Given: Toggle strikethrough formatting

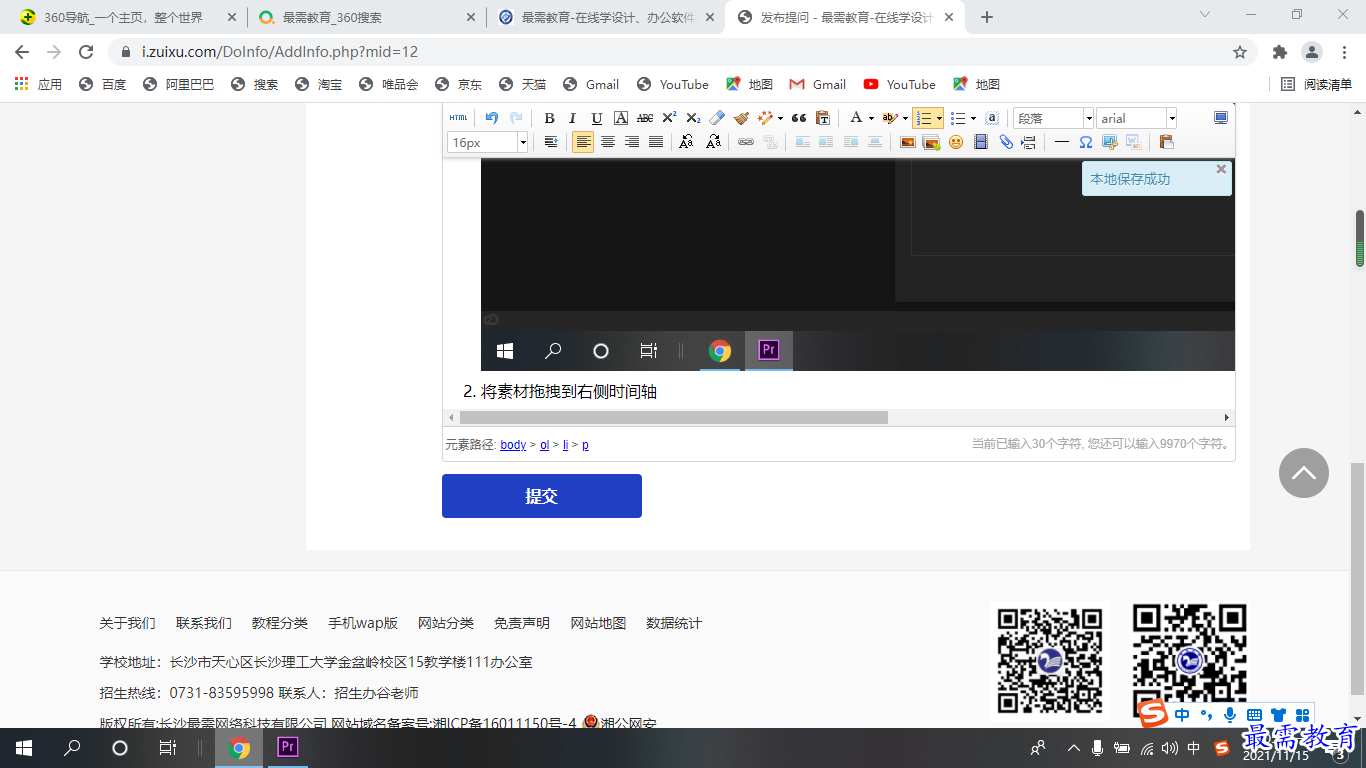Looking at the screenshot, I should pyautogui.click(x=645, y=118).
